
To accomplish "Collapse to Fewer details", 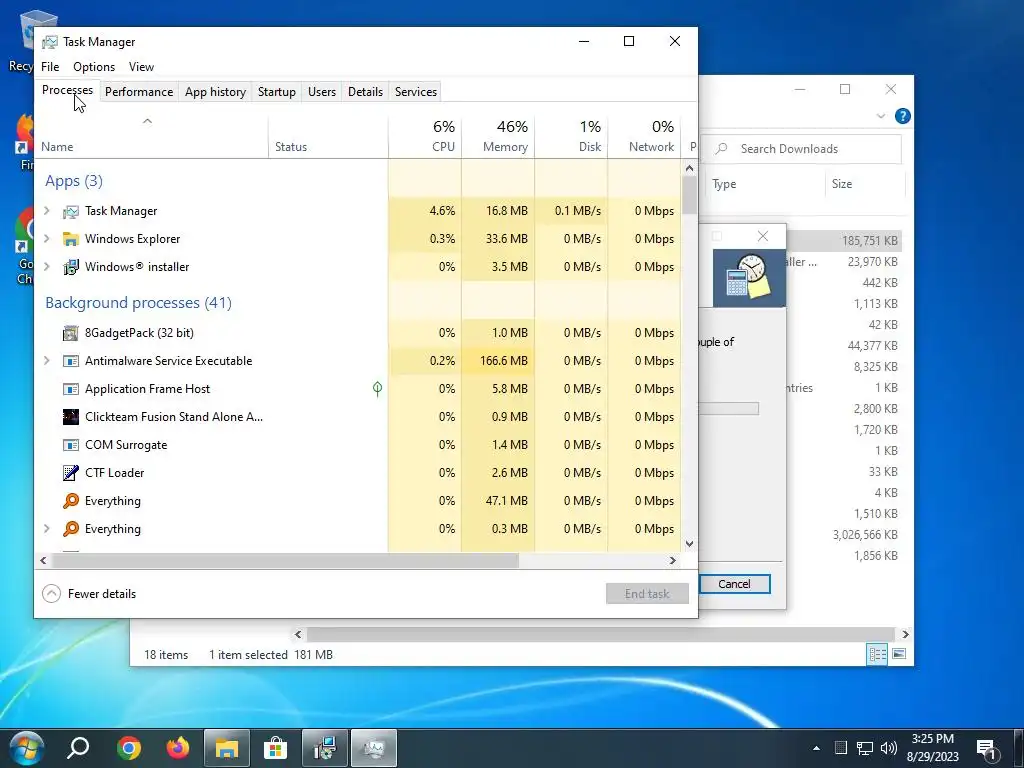I will coord(89,594).
